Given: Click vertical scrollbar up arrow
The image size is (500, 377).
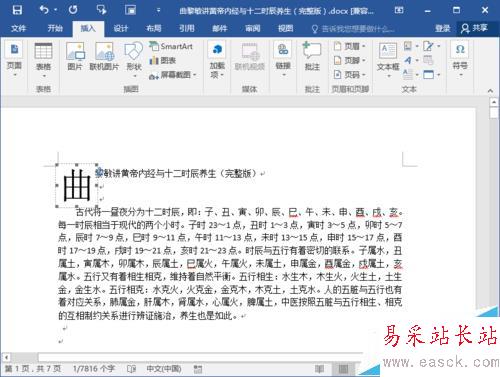Looking at the screenshot, I should point(494,102).
